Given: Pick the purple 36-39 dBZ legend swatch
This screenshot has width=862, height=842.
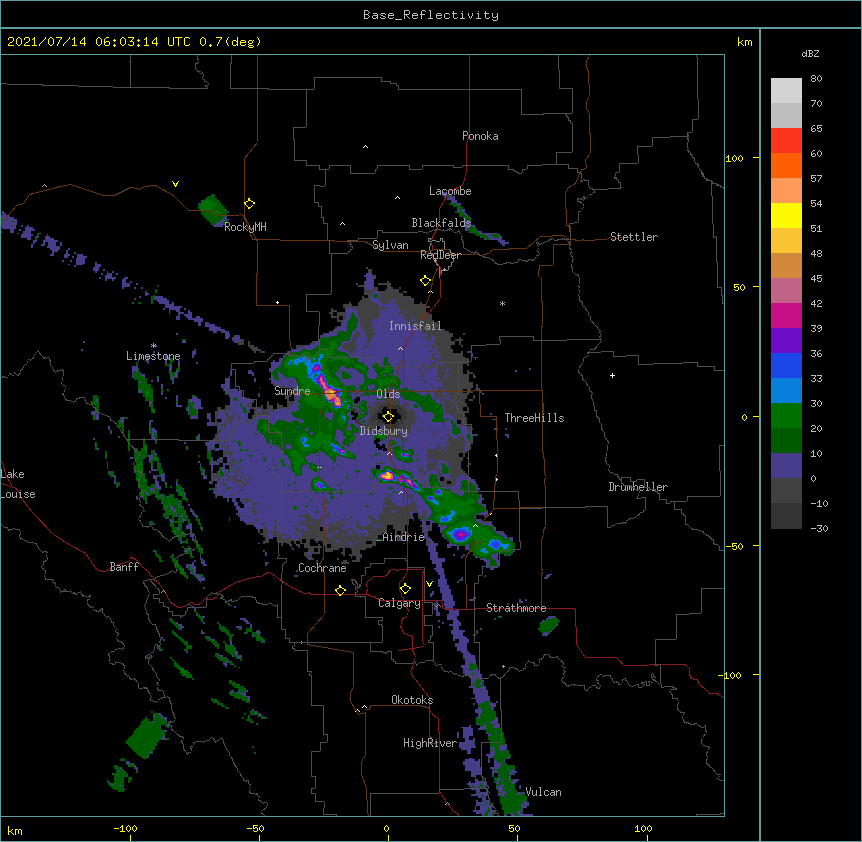Looking at the screenshot, I should pyautogui.click(x=786, y=341).
